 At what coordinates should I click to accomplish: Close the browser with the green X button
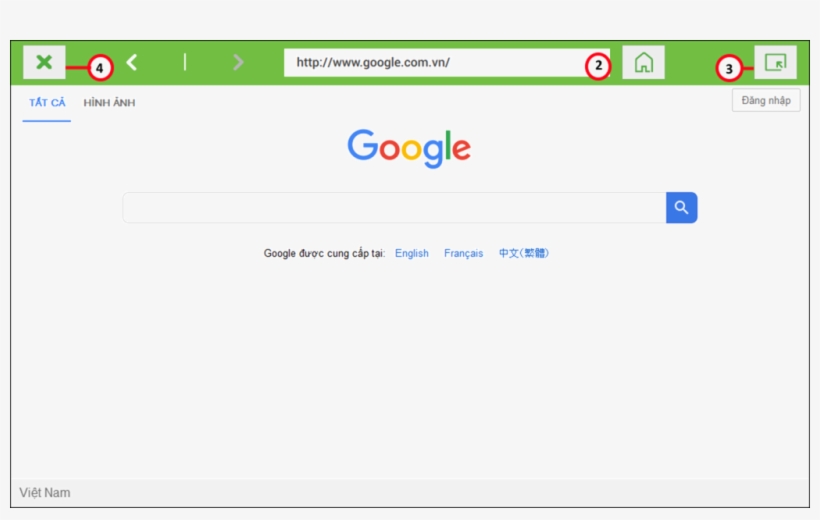(x=44, y=62)
